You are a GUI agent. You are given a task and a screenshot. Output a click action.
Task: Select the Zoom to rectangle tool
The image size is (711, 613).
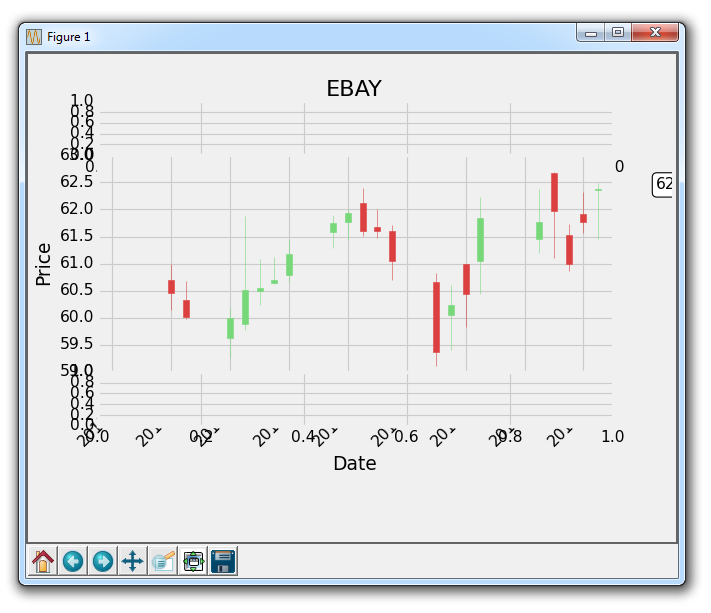click(x=163, y=561)
